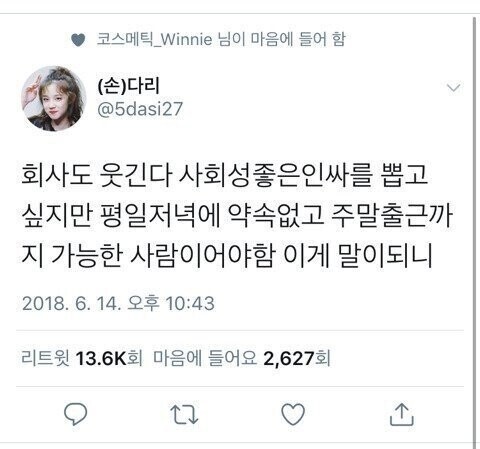
Task: Open the share tweet upload icon
Action: [402, 414]
